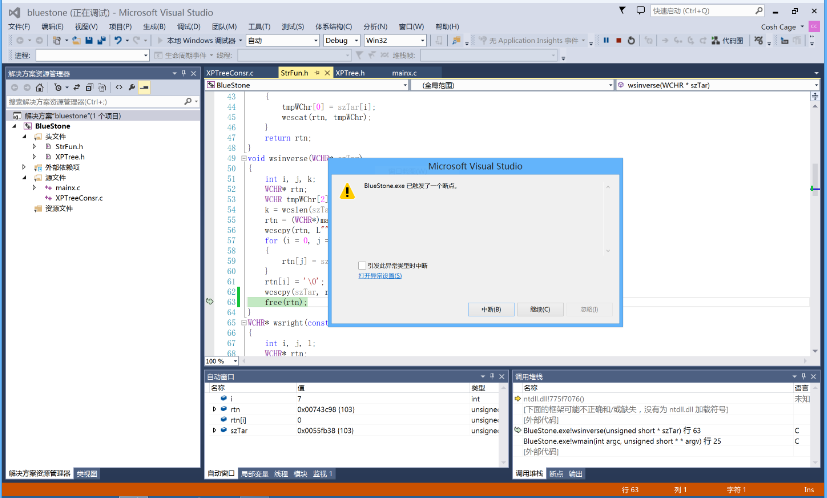Switch to the 类视图 Class View tab

click(x=86, y=474)
